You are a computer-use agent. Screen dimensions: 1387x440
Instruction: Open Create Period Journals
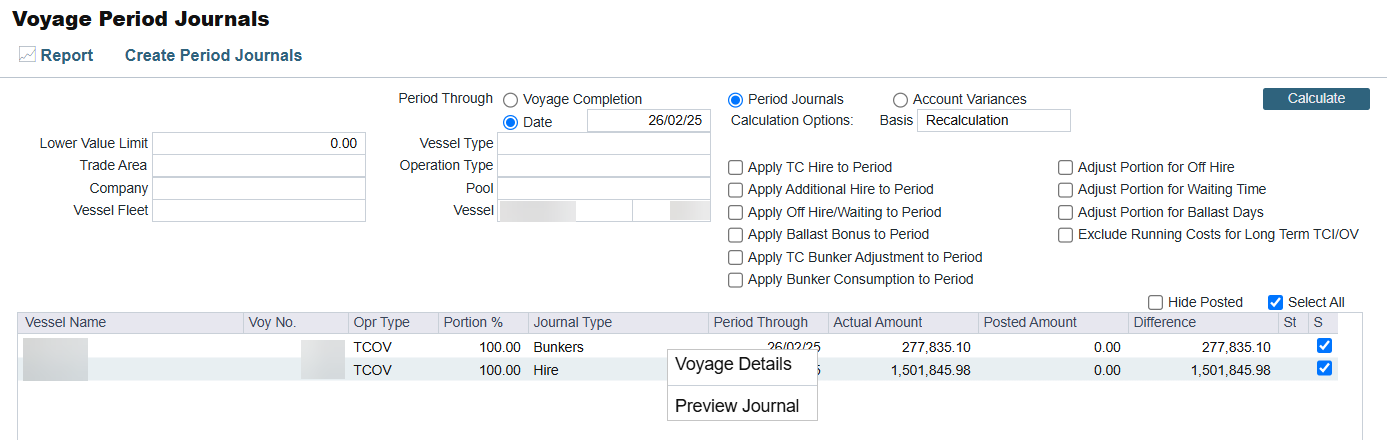(x=213, y=55)
